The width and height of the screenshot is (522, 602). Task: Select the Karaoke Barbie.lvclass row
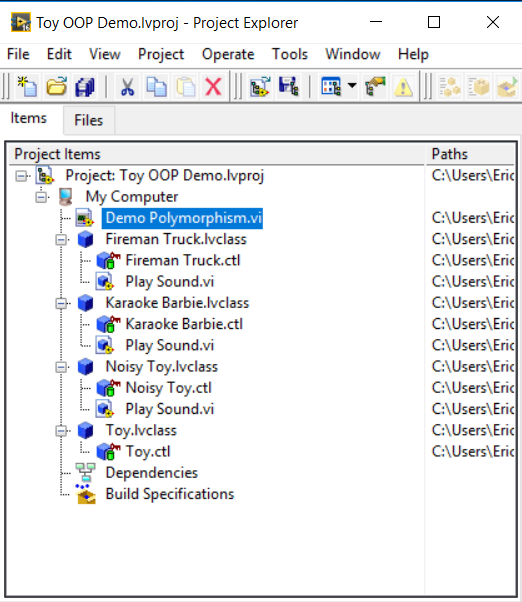(177, 303)
